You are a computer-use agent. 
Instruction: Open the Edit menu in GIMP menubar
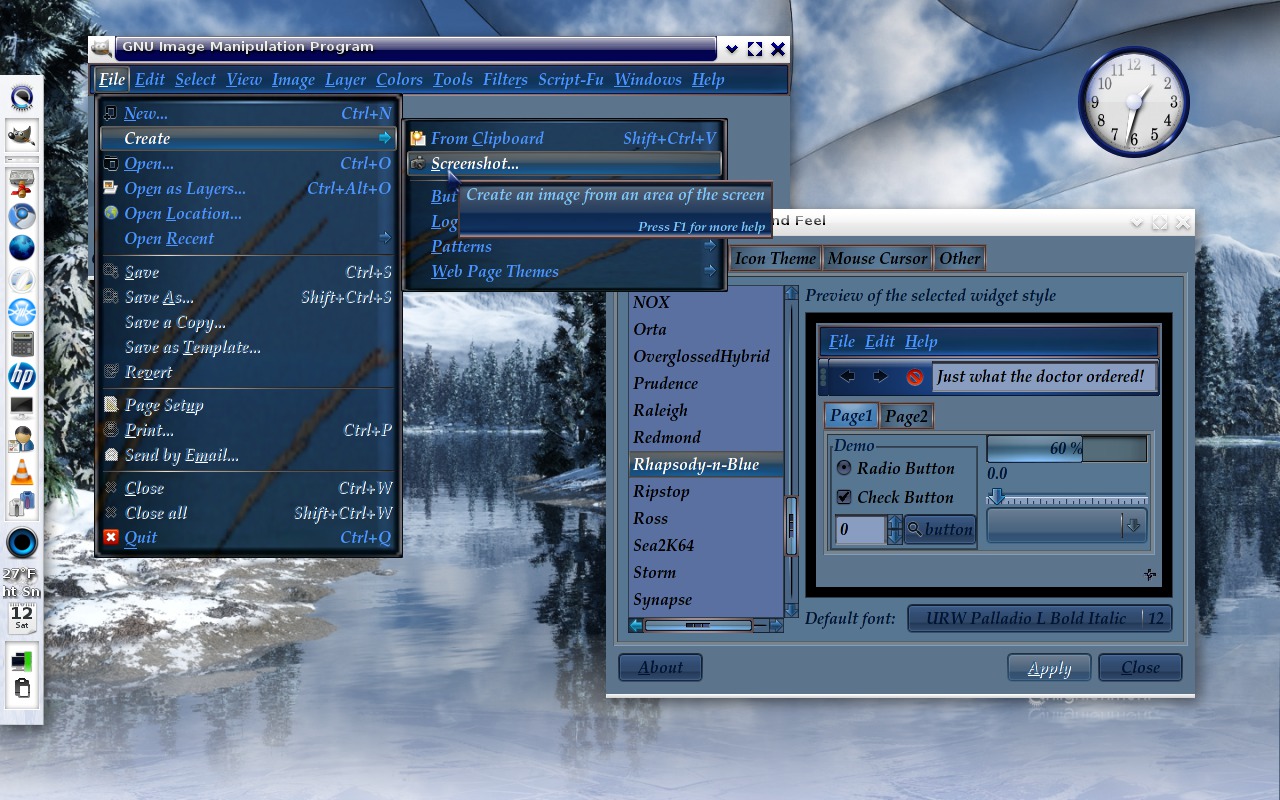pyautogui.click(x=150, y=80)
